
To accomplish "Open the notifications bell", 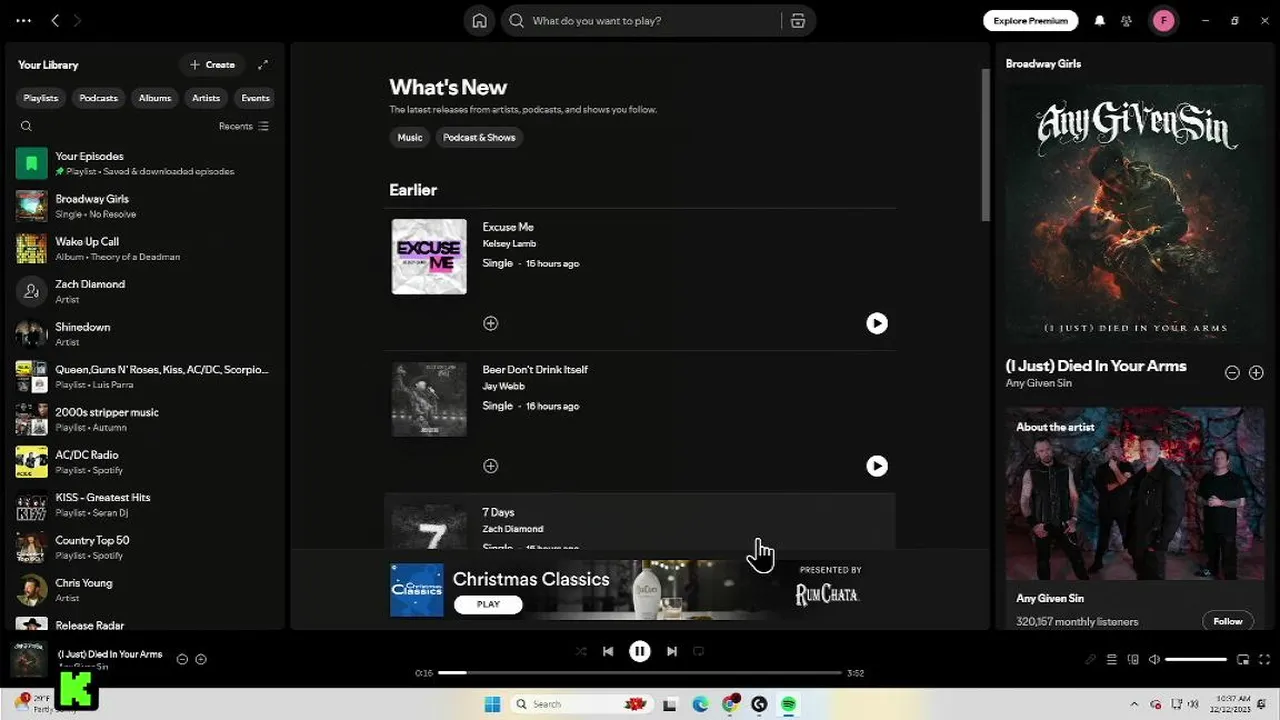I will pyautogui.click(x=1100, y=21).
